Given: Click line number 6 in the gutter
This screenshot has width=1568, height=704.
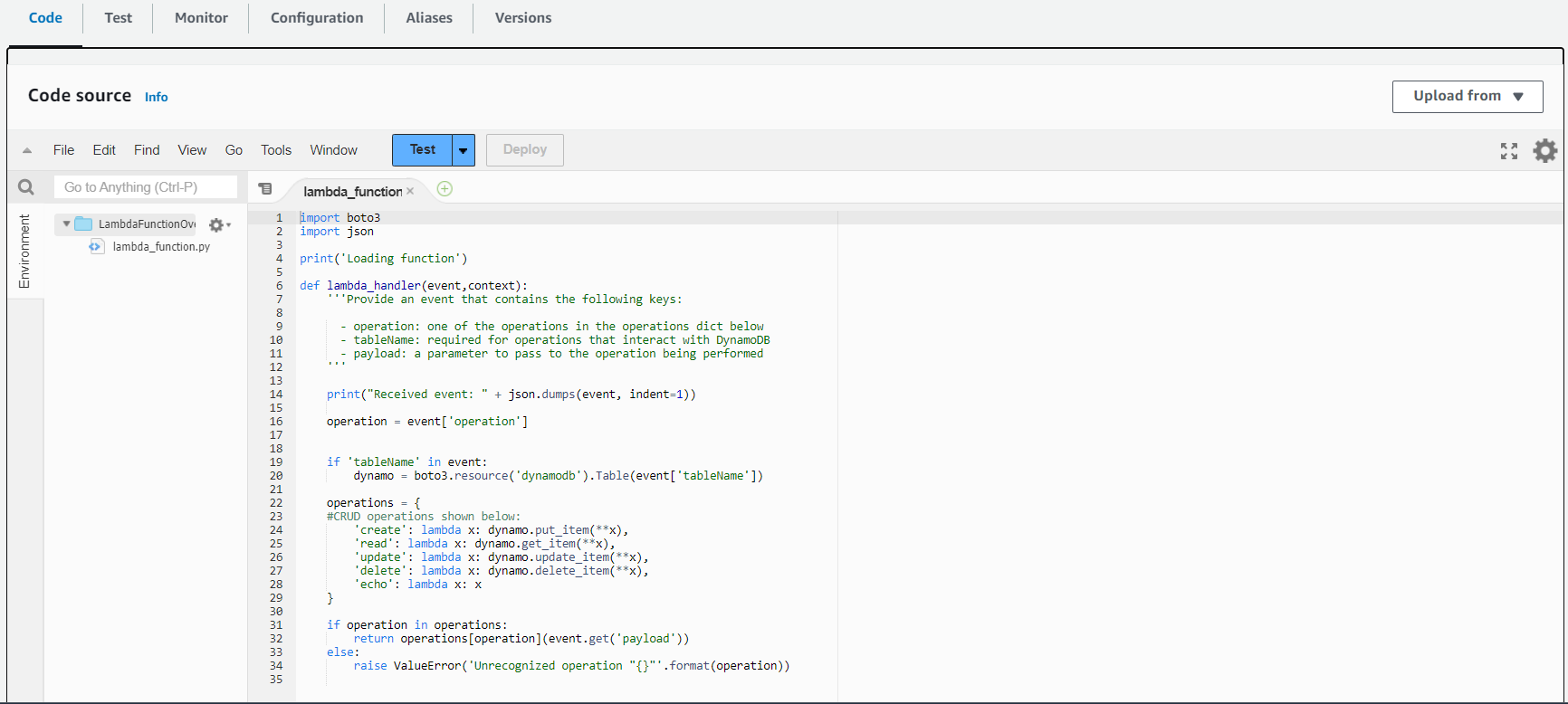Looking at the screenshot, I should pyautogui.click(x=280, y=286).
